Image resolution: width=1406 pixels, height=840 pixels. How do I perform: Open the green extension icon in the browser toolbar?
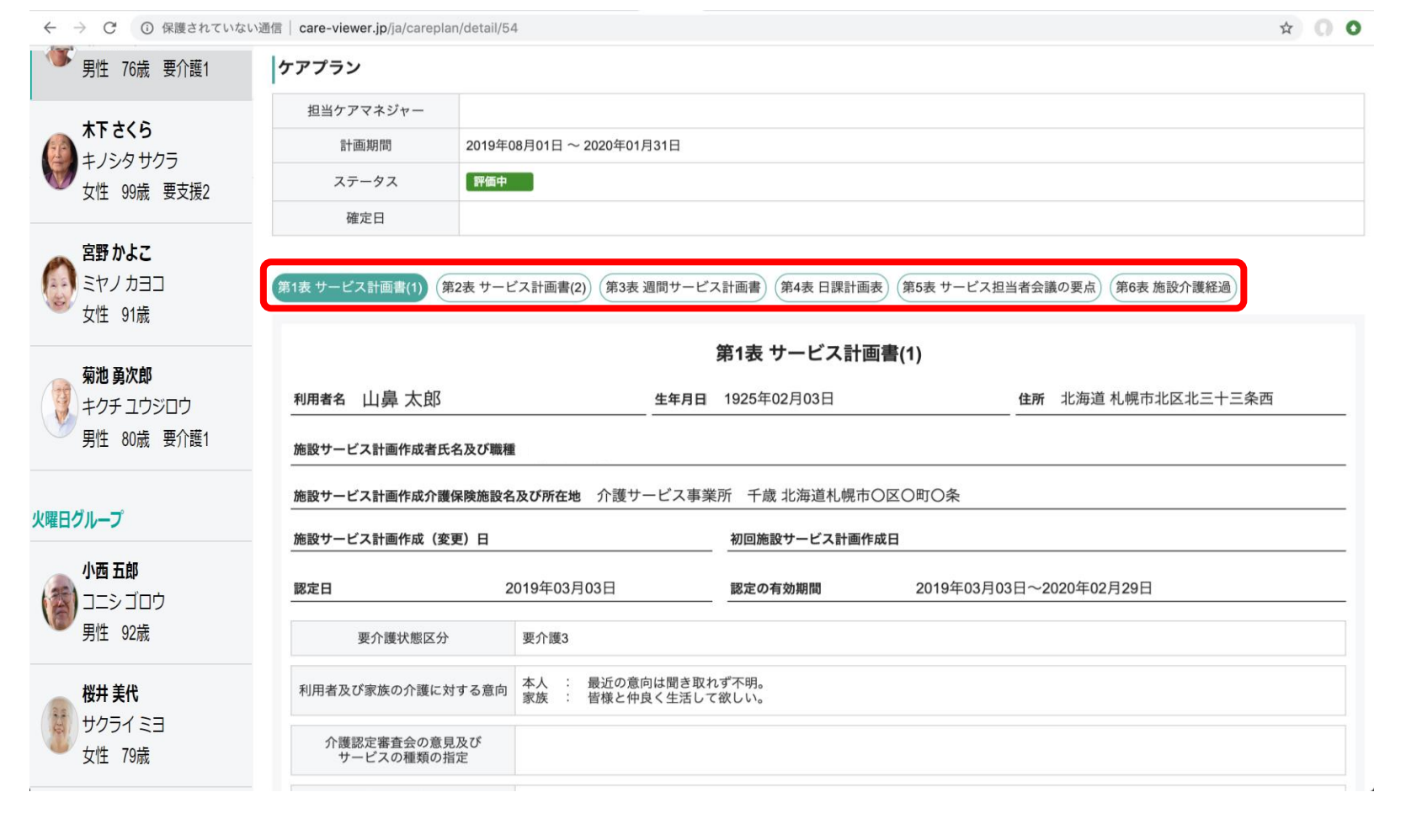1354,28
